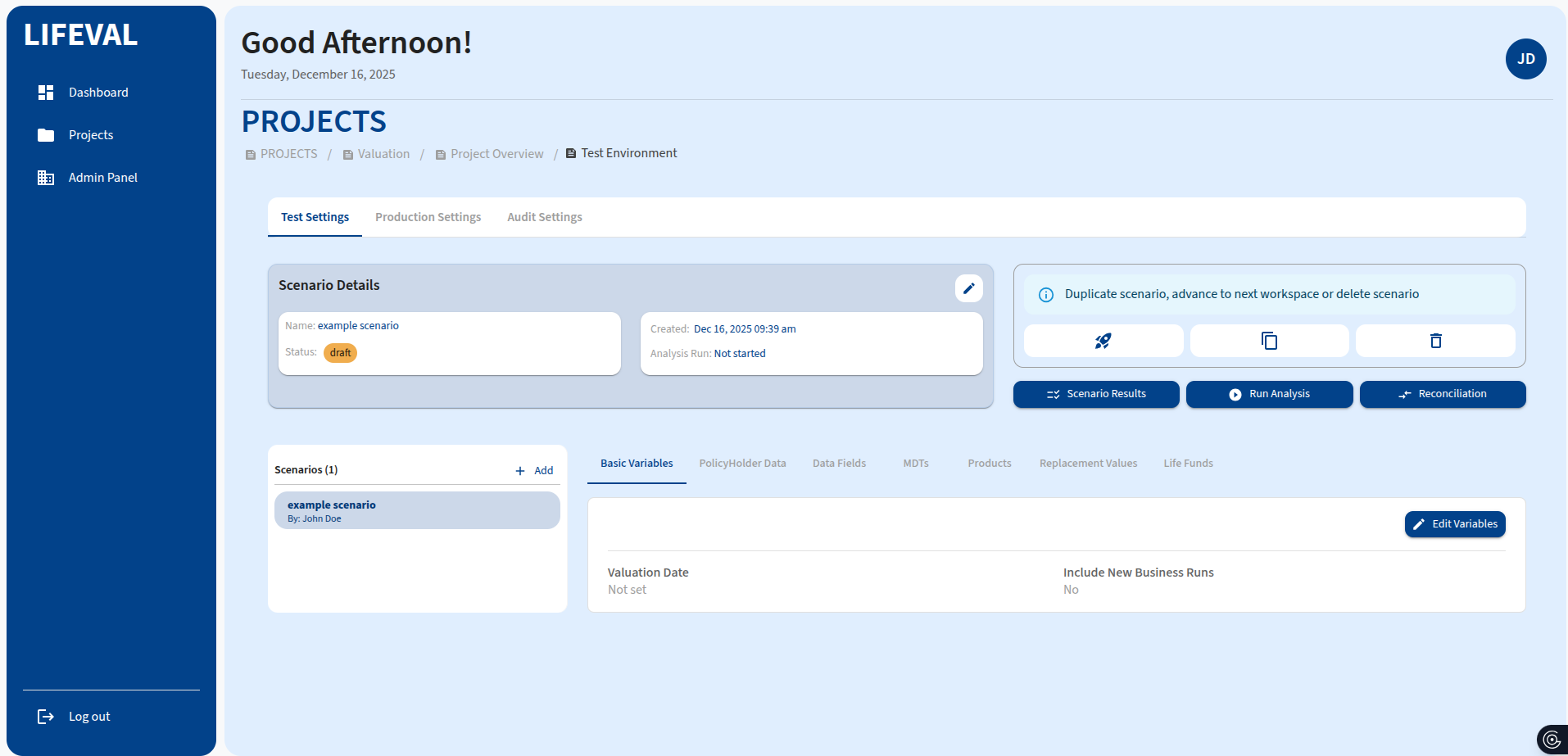Select example scenario in the Scenarios list
This screenshot has height=756, width=1568.
pyautogui.click(x=417, y=510)
